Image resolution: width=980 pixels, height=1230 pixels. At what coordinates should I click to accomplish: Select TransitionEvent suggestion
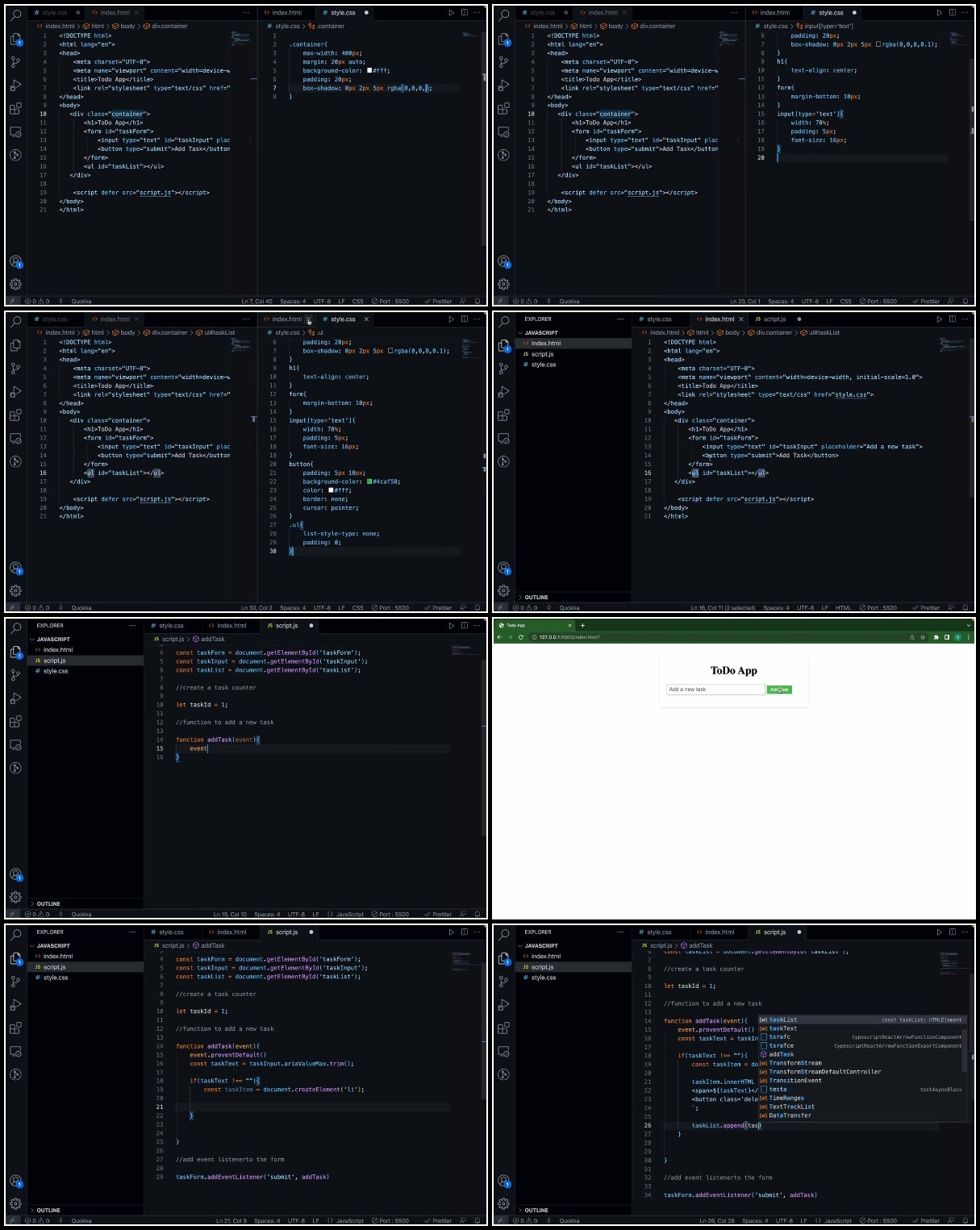[861, 1081]
